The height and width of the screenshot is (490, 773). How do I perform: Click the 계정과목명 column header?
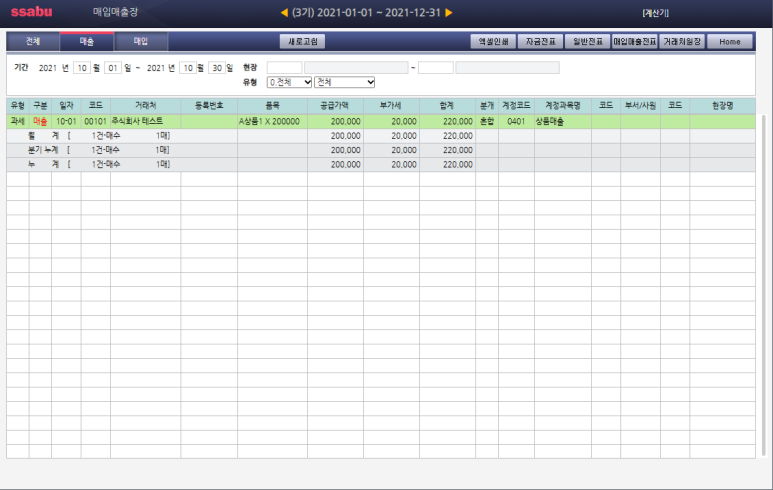(x=563, y=105)
